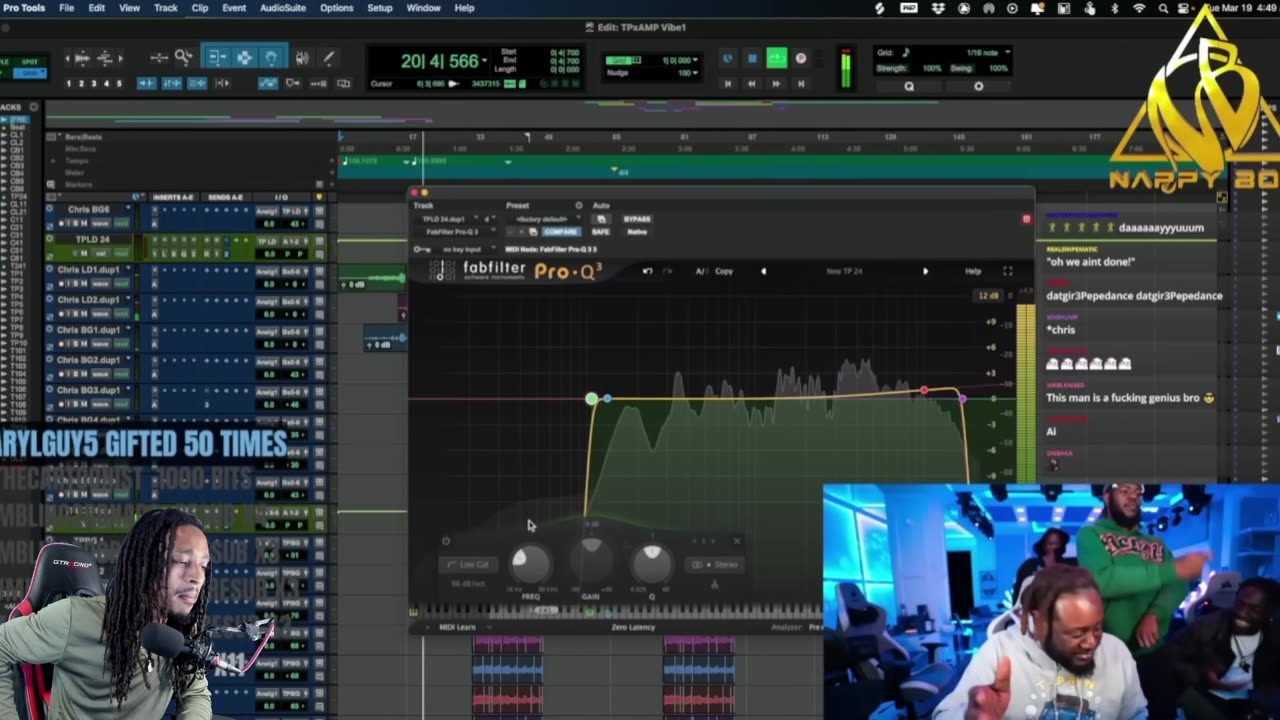Click the Native button in plug-in header
This screenshot has width=1280, height=720.
point(636,232)
